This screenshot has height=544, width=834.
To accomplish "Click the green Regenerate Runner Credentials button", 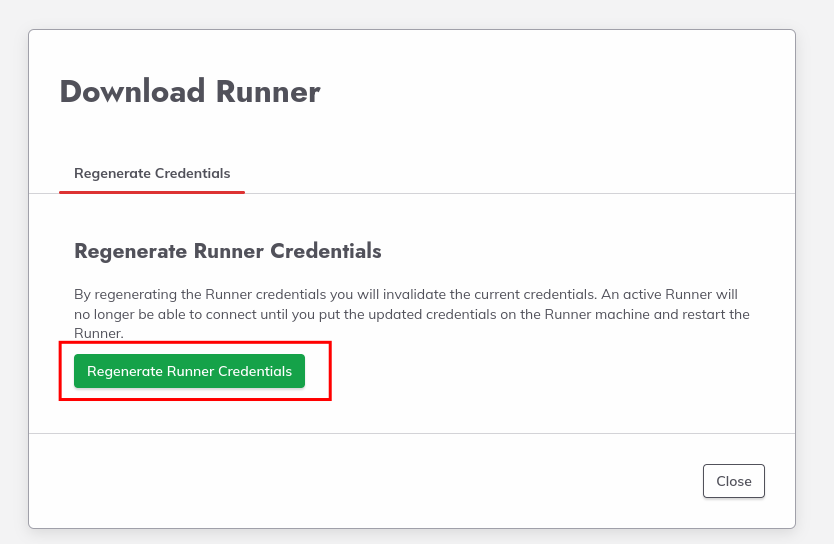I will [189, 371].
